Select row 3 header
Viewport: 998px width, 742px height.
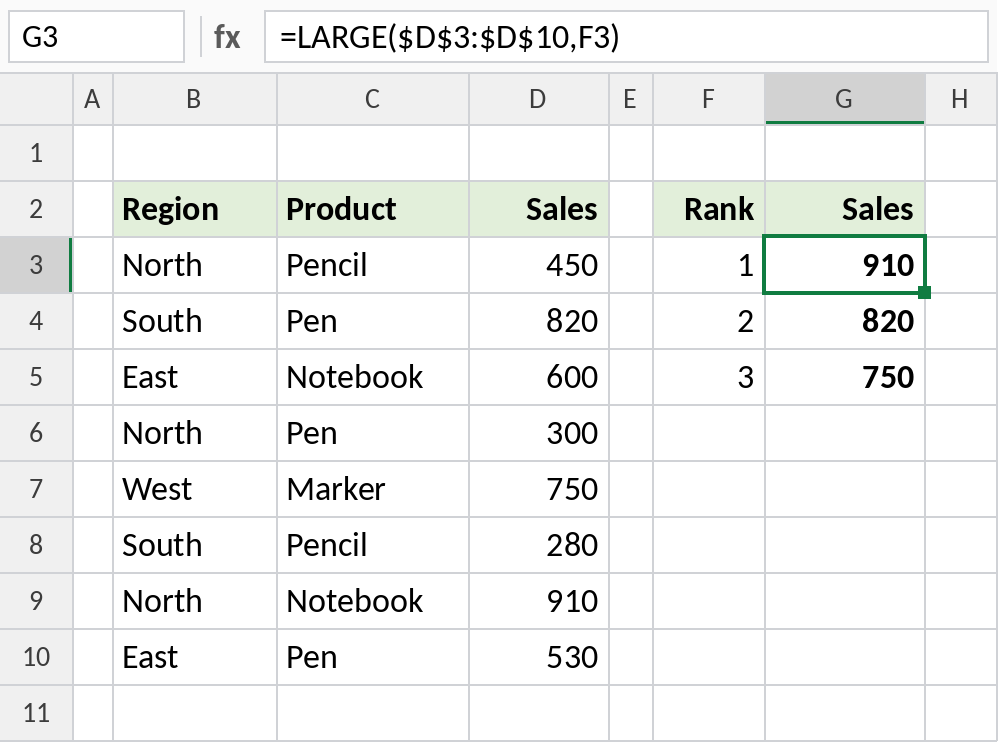click(x=36, y=265)
